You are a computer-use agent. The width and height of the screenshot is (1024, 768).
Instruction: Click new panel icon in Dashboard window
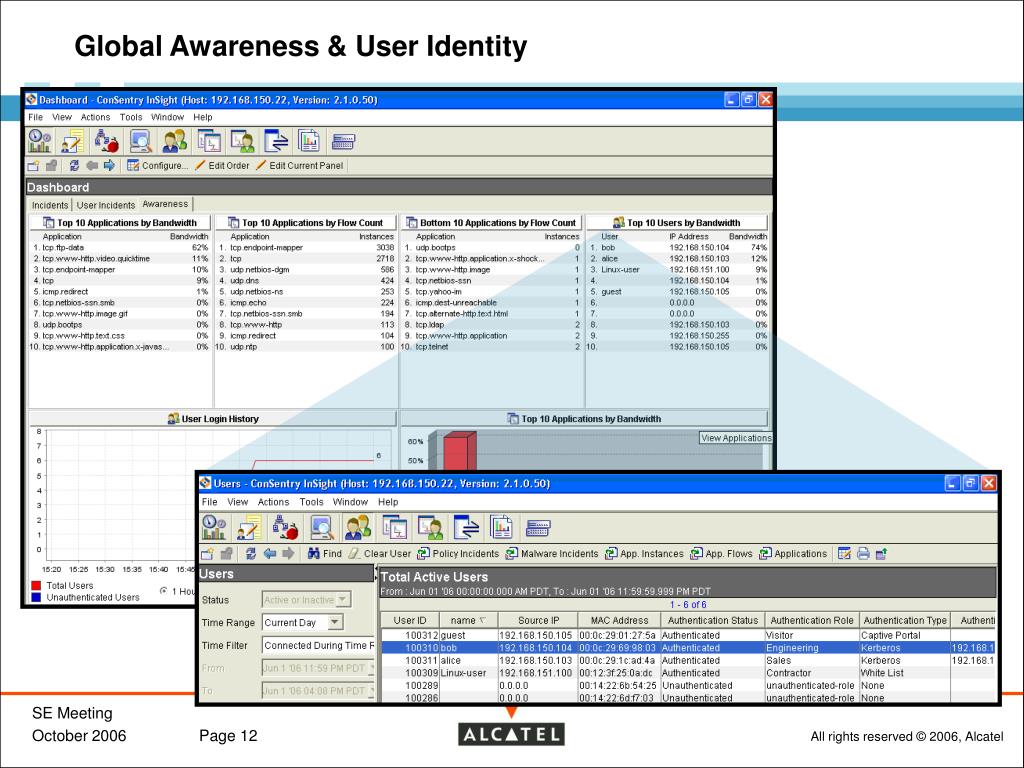point(34,166)
